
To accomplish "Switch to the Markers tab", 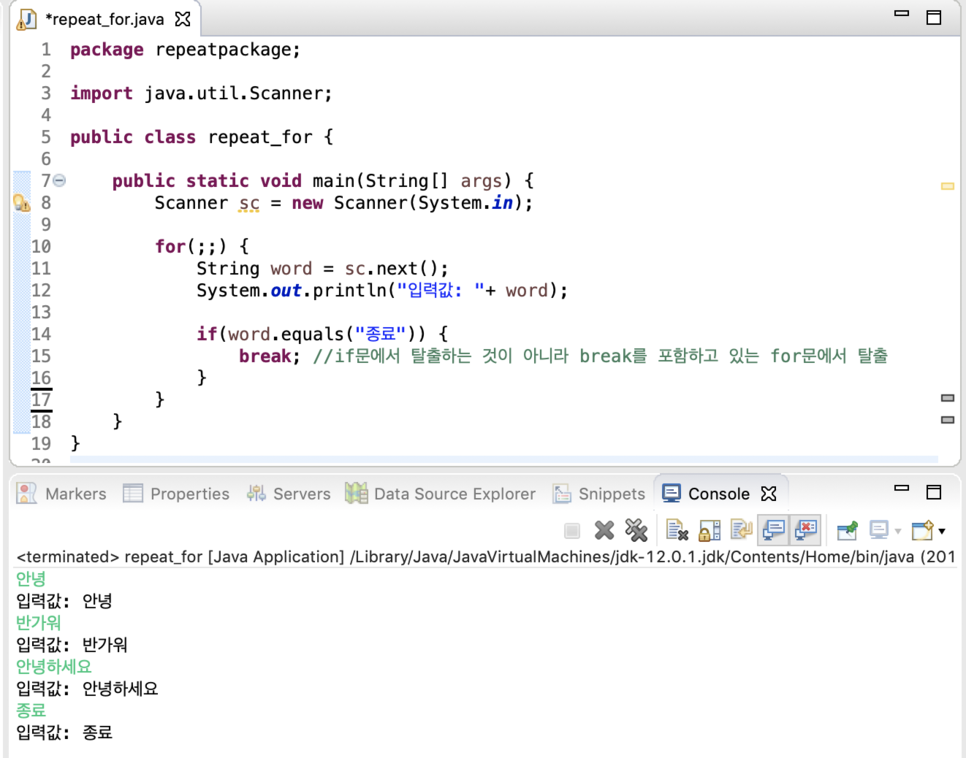I will coord(61,494).
